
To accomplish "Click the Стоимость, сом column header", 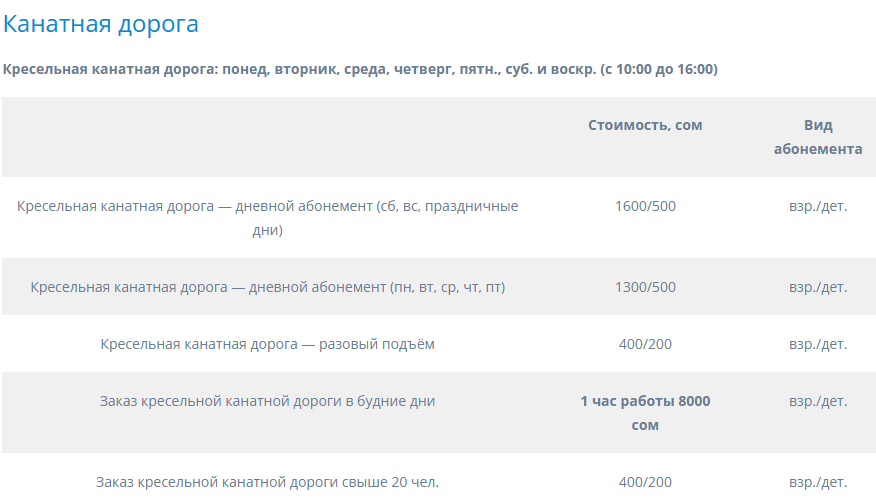I will pyautogui.click(x=645, y=125).
